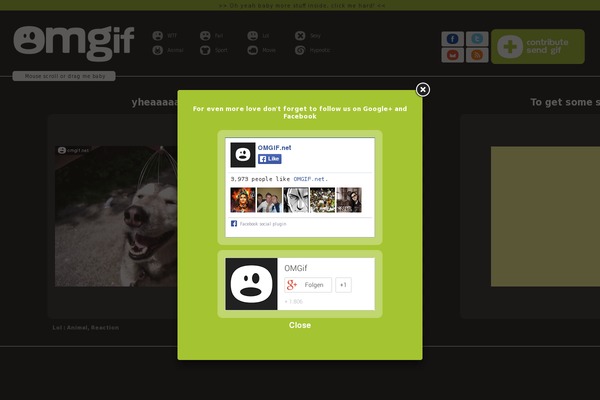Click the contribute send gif button
The height and width of the screenshot is (400, 600).
[538, 46]
